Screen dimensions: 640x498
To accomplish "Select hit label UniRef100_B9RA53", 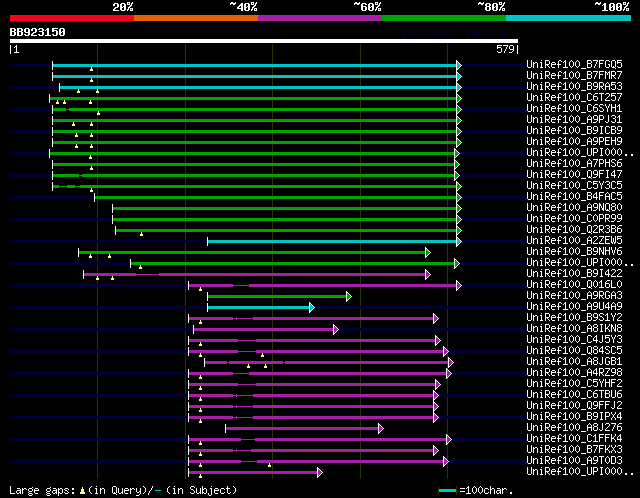I will (574, 87).
